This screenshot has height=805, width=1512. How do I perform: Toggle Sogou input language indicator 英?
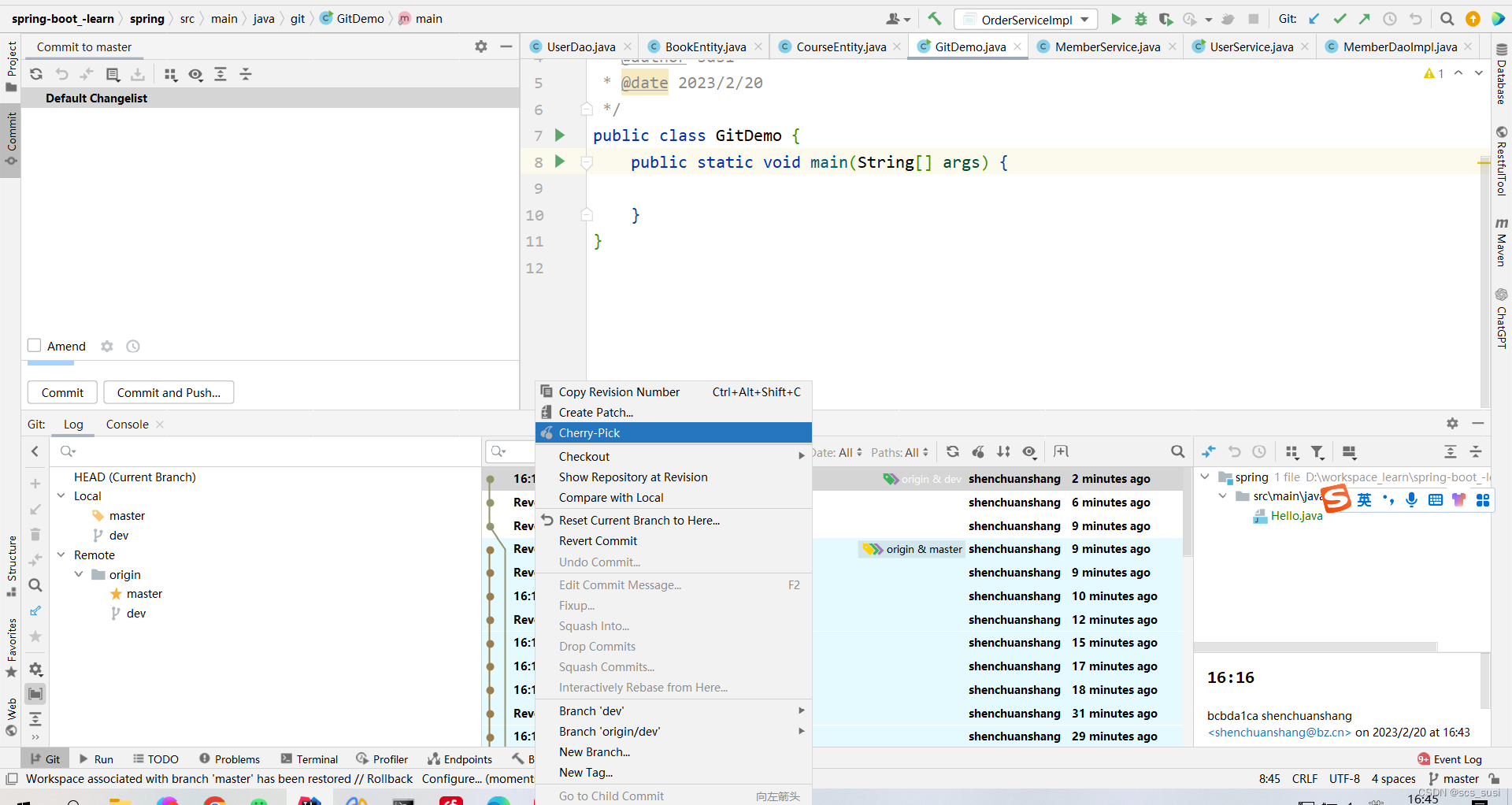1365,499
